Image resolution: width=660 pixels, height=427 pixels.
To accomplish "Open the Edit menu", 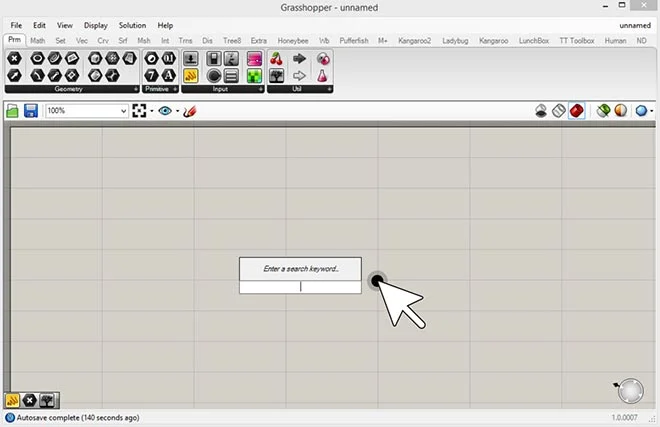I will (40, 25).
